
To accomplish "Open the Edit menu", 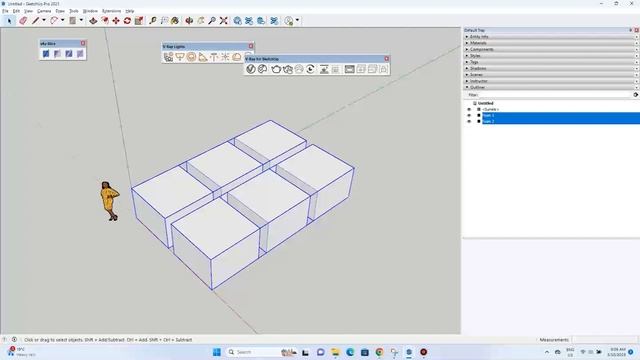I will 16,11.
